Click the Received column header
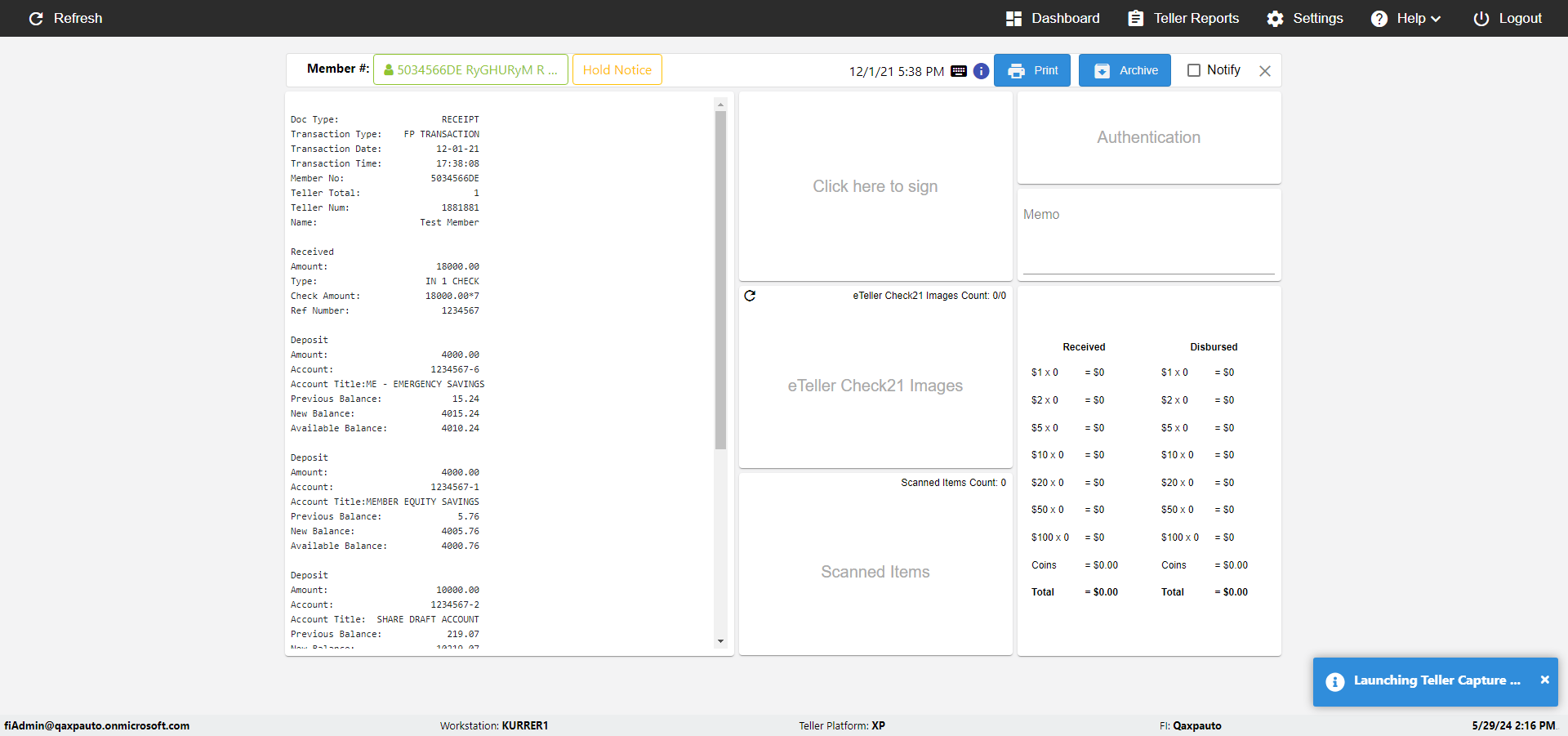This screenshot has height=736, width=1568. (1084, 347)
